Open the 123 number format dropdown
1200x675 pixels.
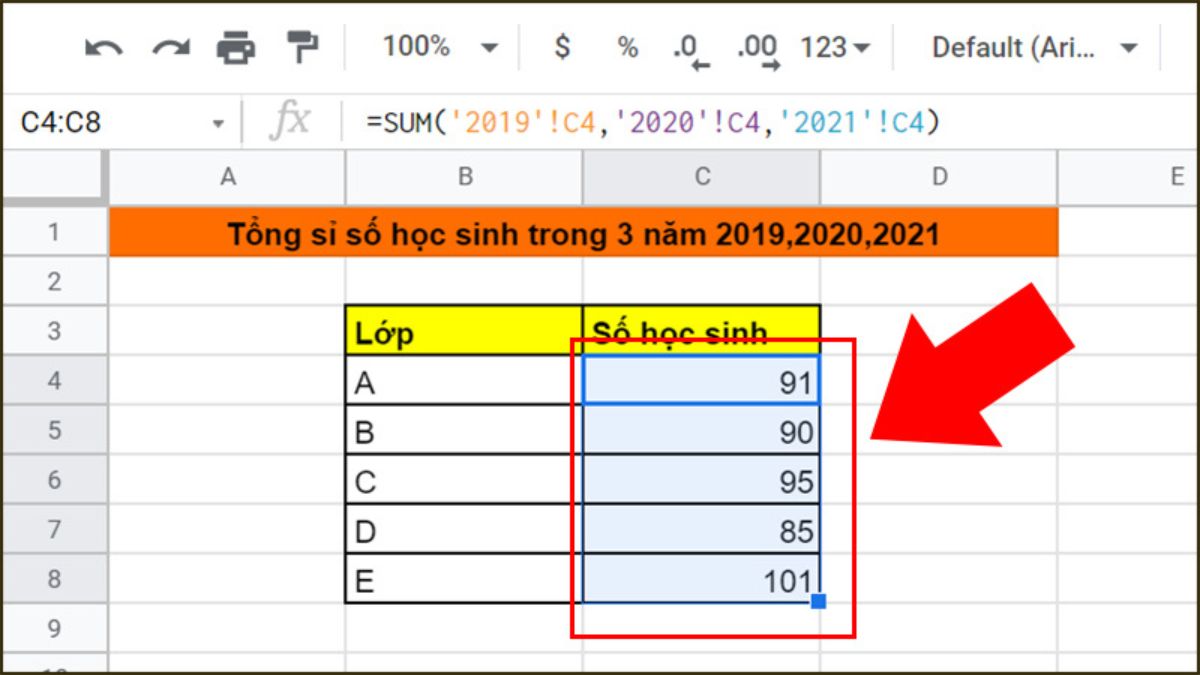[x=838, y=45]
